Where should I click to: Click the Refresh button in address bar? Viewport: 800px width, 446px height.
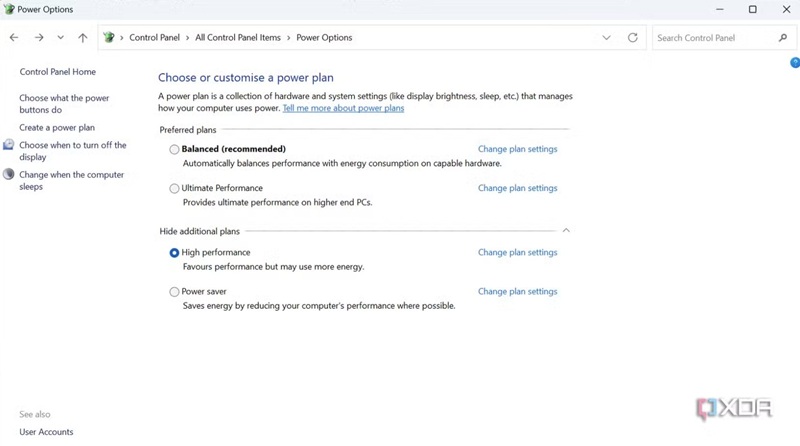[632, 38]
